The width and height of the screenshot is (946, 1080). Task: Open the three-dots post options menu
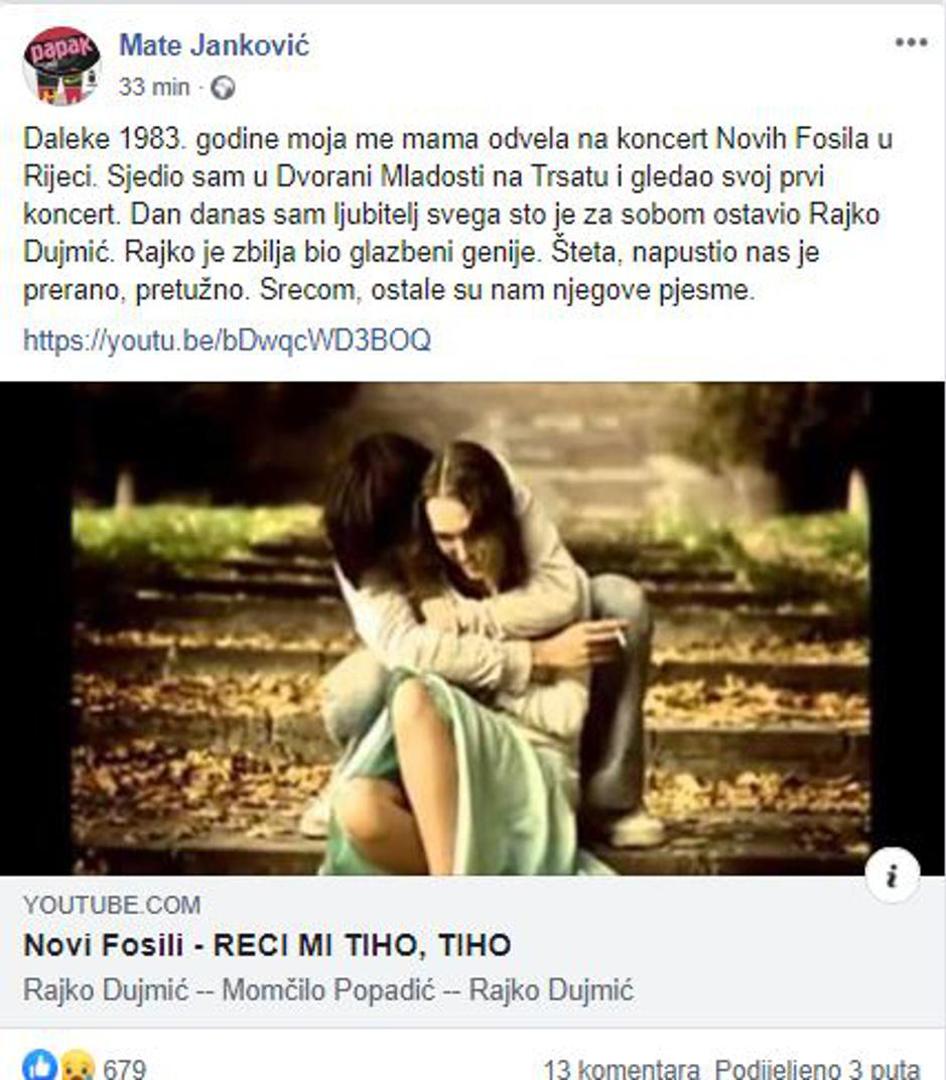point(911,43)
